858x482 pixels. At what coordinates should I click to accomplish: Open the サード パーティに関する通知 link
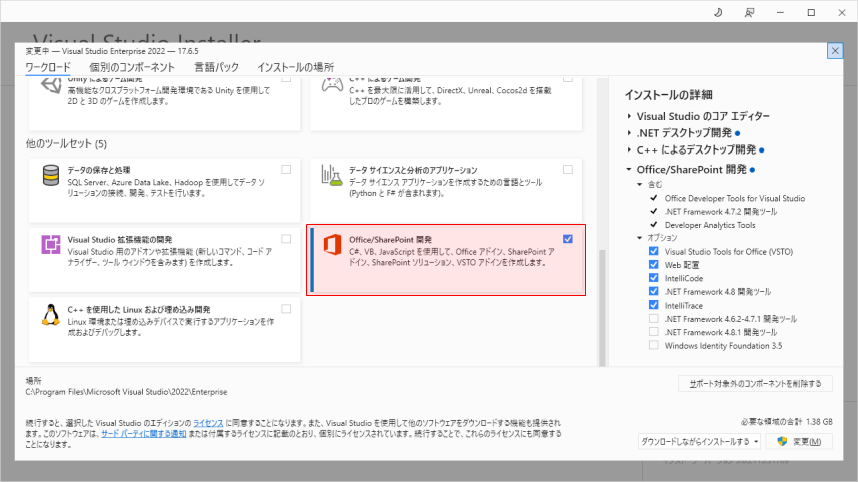[143, 433]
